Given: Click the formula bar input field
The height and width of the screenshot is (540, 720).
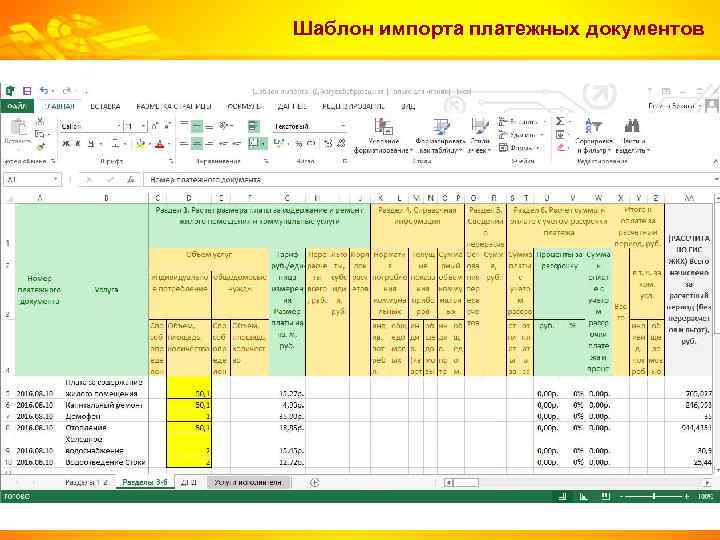Looking at the screenshot, I should [x=428, y=180].
